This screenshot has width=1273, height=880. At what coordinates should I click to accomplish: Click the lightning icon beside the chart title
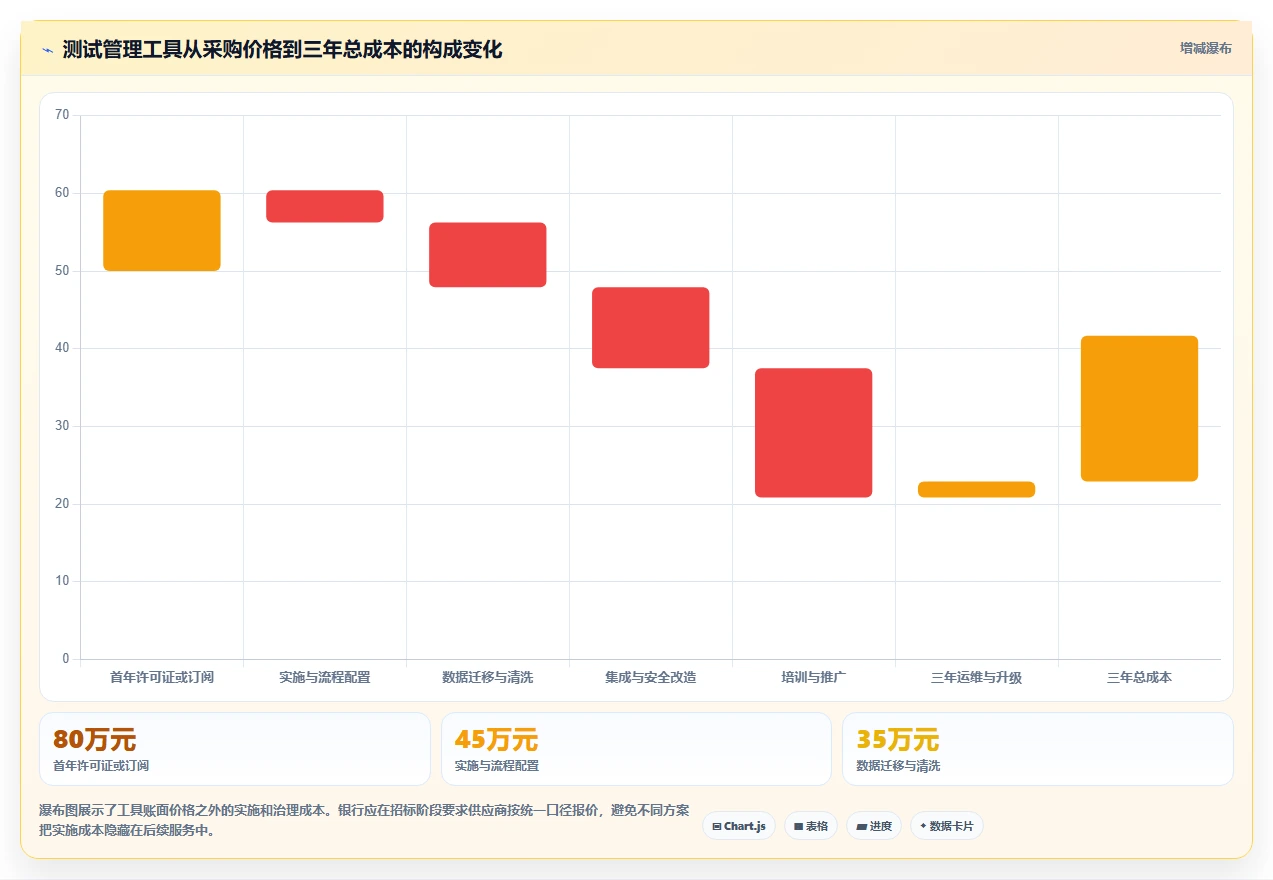47,50
